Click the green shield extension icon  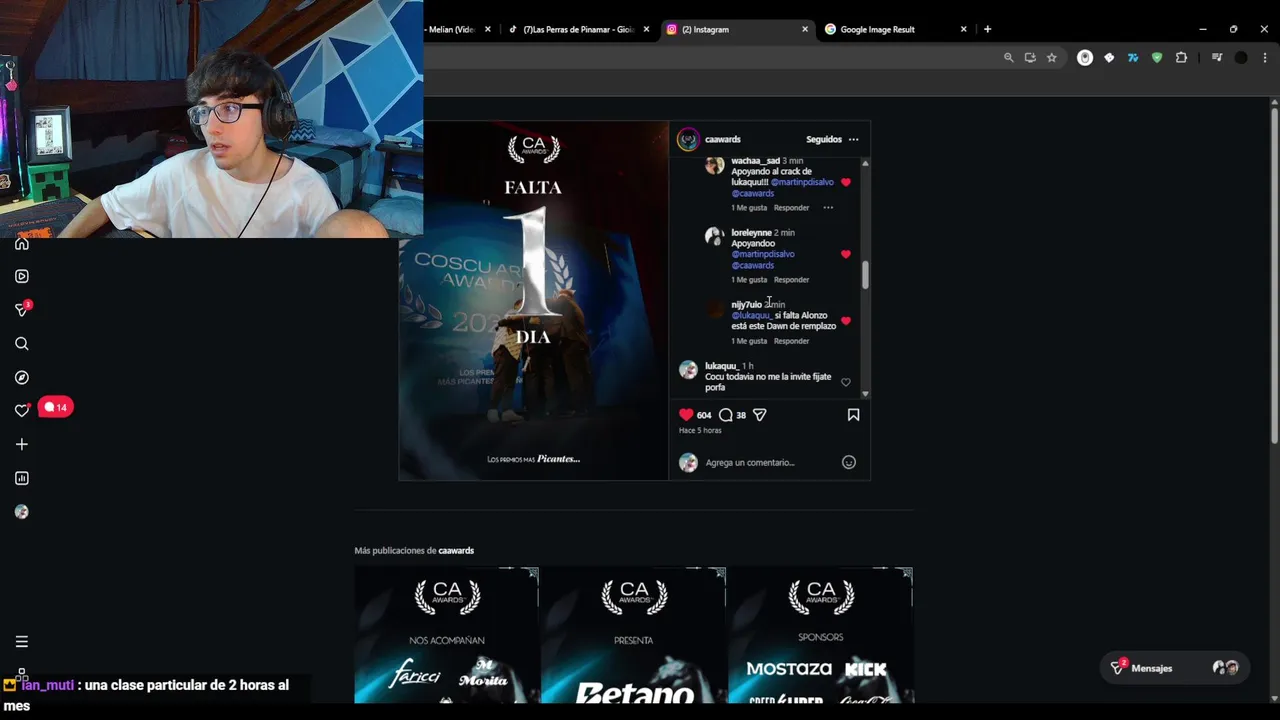point(1157,58)
